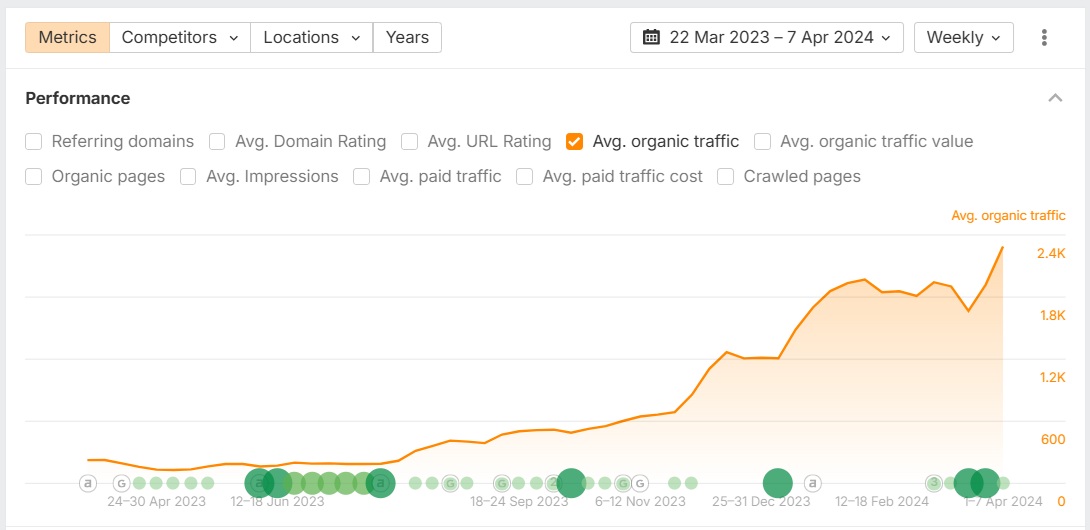Click the '3' numbered marker near April 2024
Image resolution: width=1090 pixels, height=530 pixels.
(934, 482)
